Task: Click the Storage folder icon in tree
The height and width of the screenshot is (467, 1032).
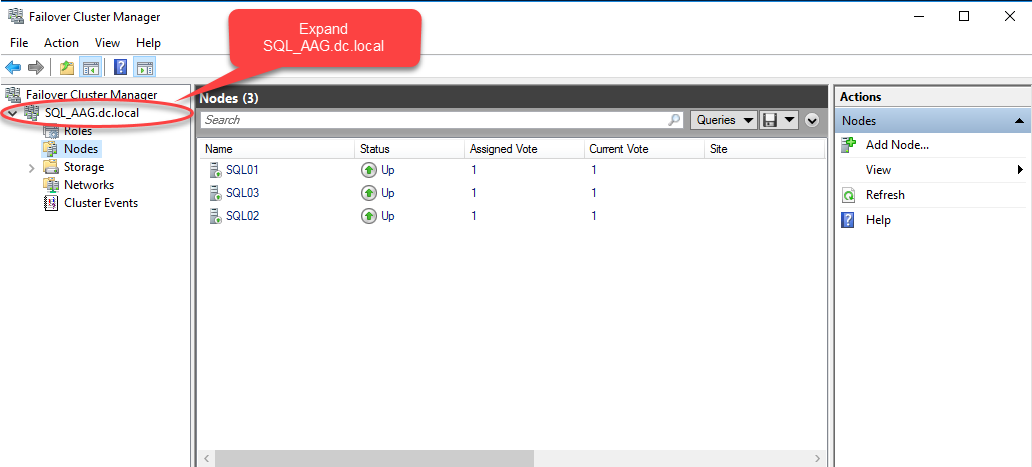Action: click(51, 167)
